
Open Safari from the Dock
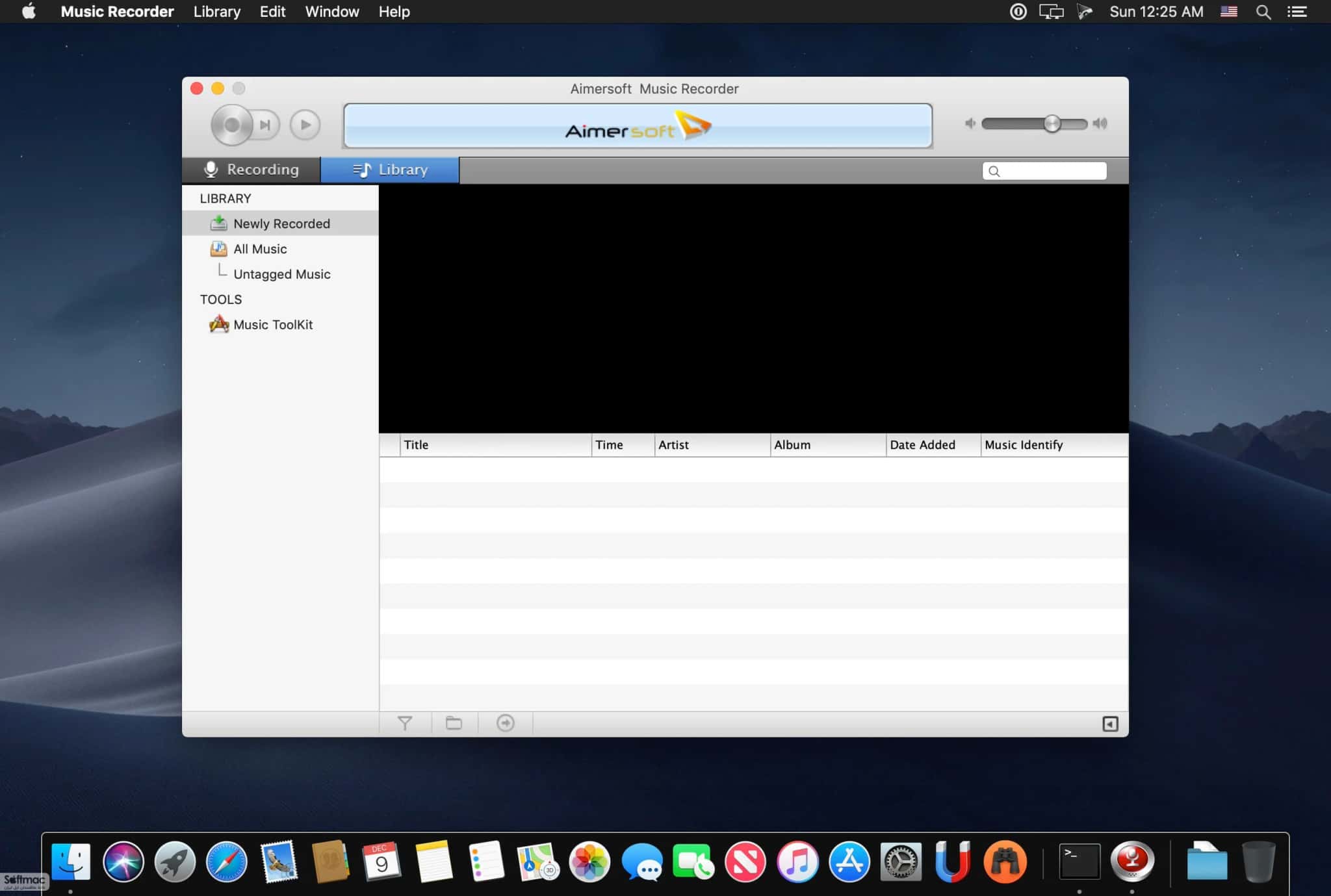[x=227, y=862]
